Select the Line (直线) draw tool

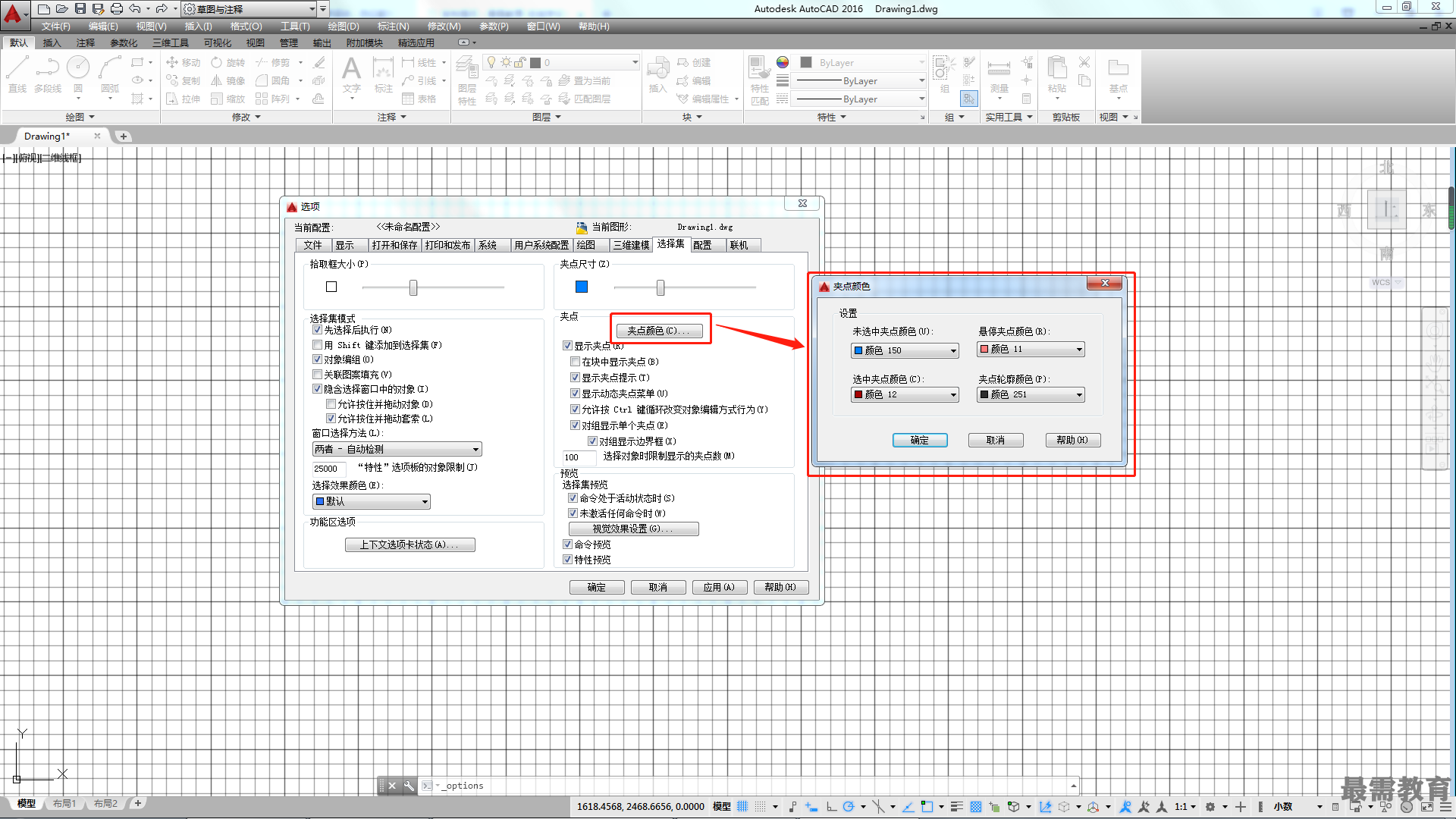point(17,74)
